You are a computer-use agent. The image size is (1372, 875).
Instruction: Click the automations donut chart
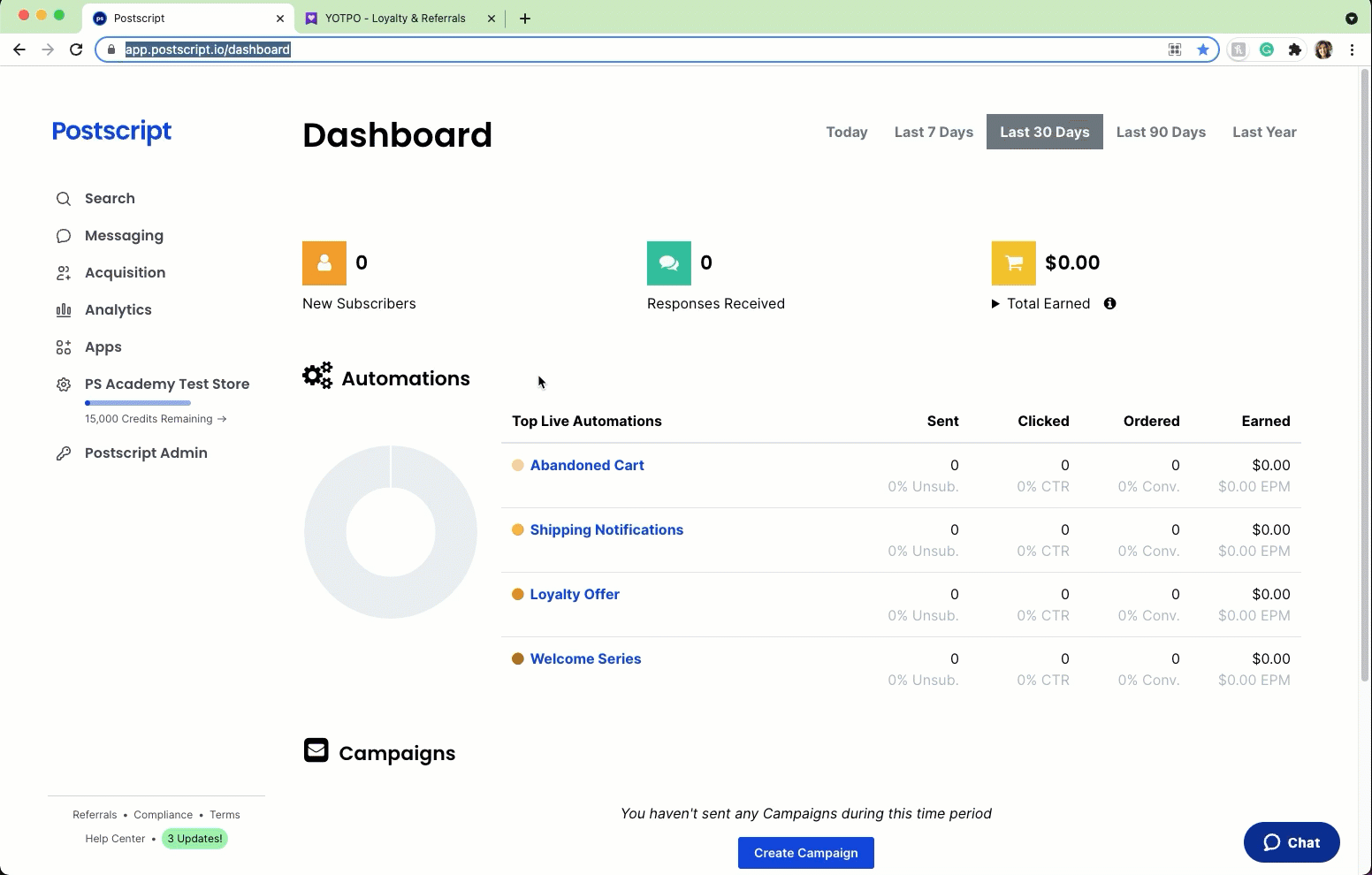pyautogui.click(x=391, y=532)
